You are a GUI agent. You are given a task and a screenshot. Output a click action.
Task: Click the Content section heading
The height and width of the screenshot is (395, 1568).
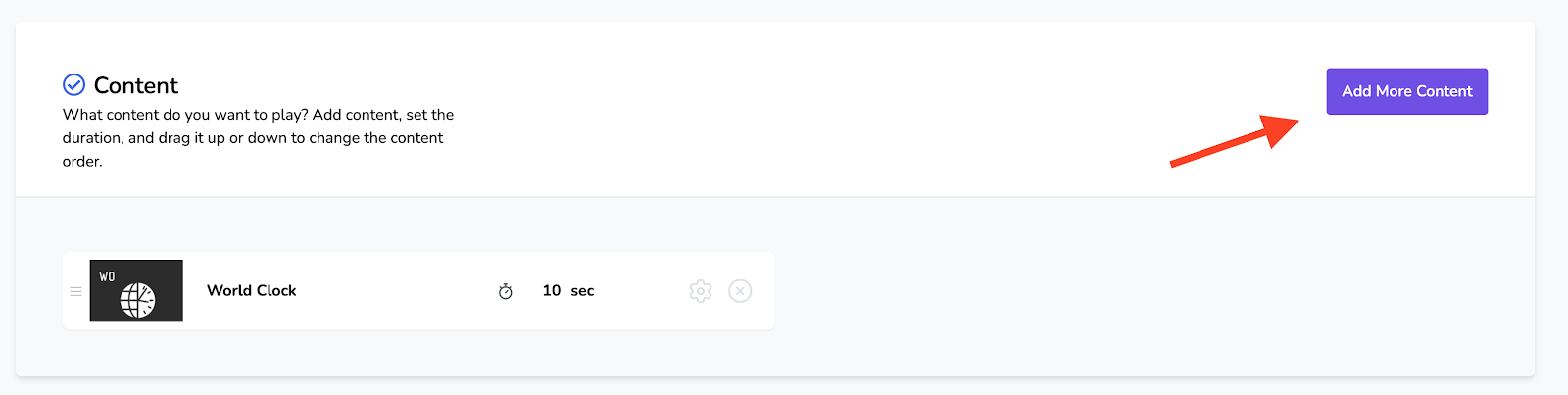click(135, 85)
